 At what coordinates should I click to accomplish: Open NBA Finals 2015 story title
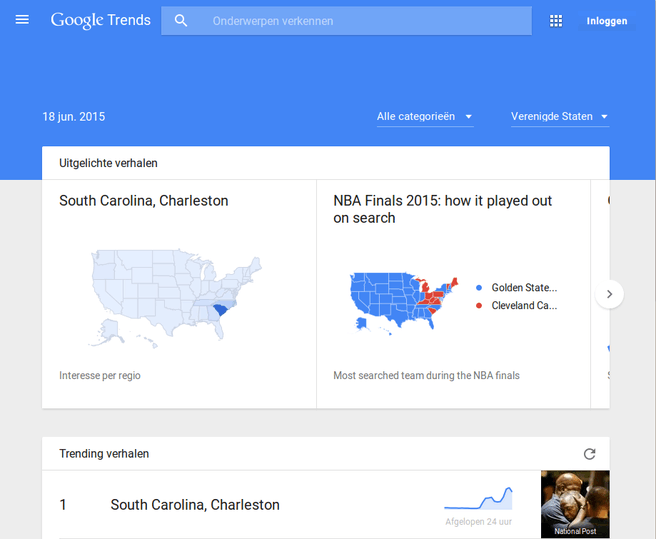pos(442,209)
